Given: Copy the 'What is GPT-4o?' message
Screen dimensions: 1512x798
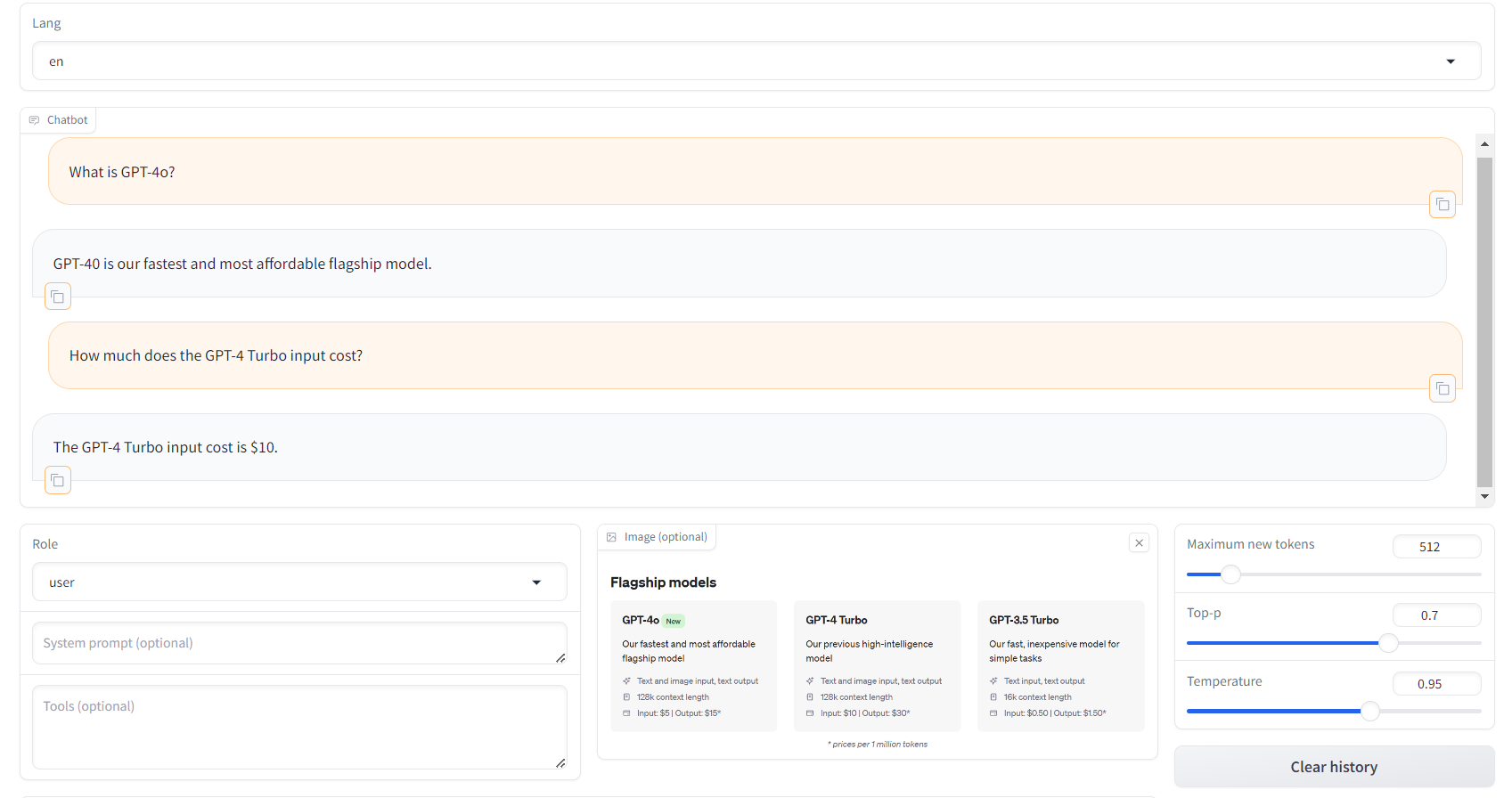Looking at the screenshot, I should [1442, 205].
